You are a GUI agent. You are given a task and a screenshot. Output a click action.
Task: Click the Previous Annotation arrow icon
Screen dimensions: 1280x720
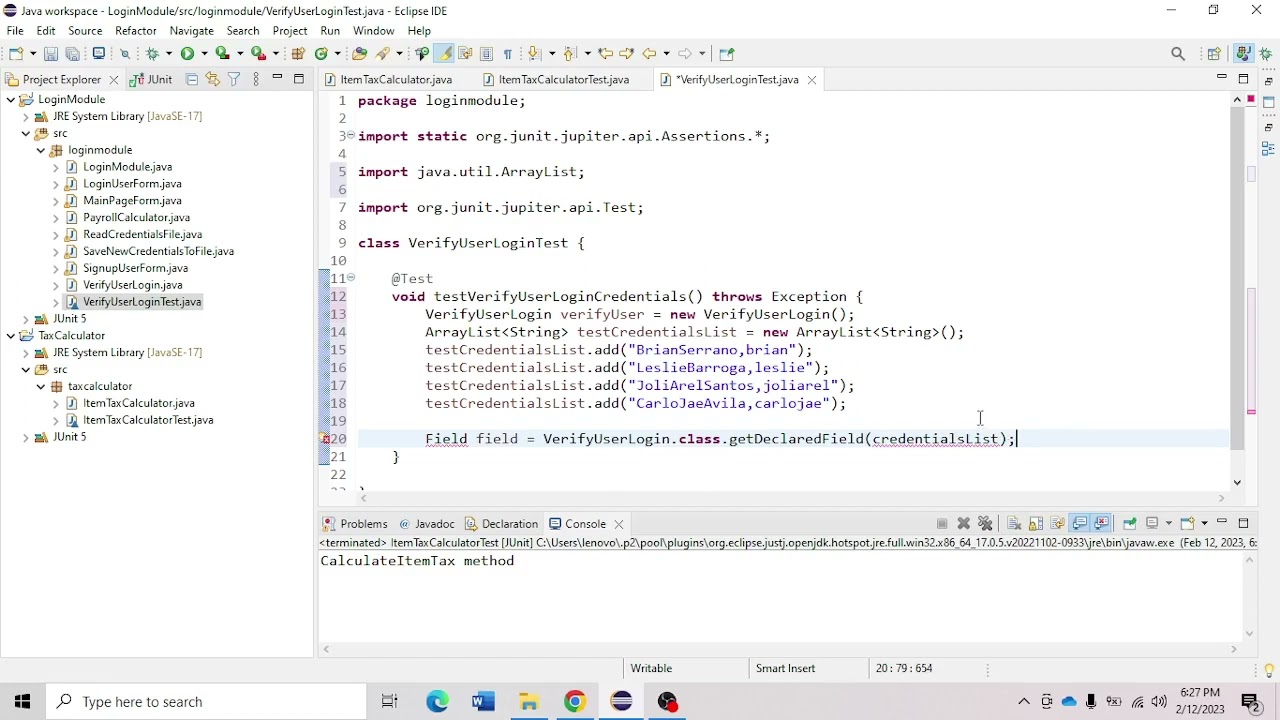(570, 54)
